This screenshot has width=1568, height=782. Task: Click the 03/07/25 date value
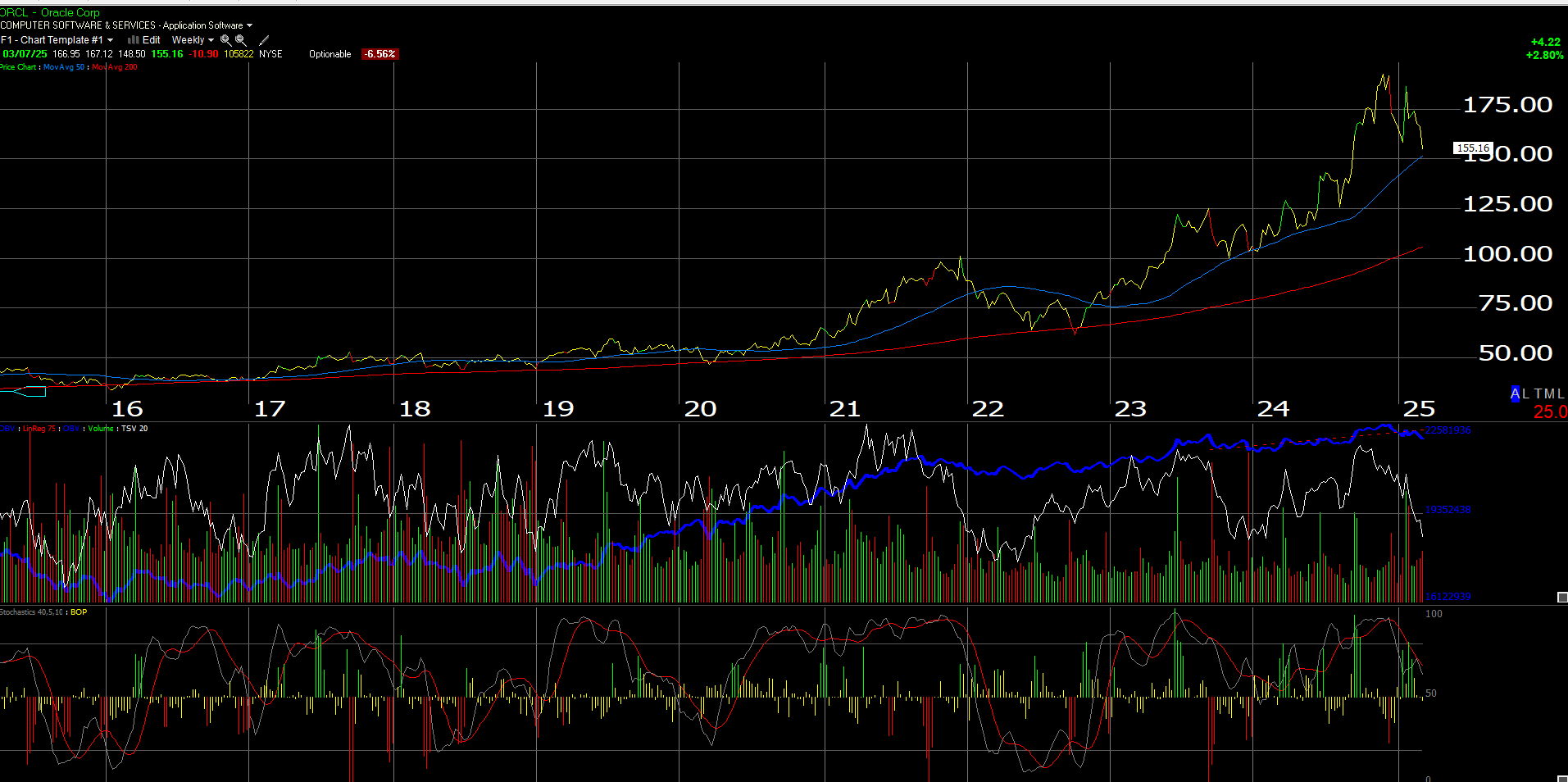pos(25,54)
